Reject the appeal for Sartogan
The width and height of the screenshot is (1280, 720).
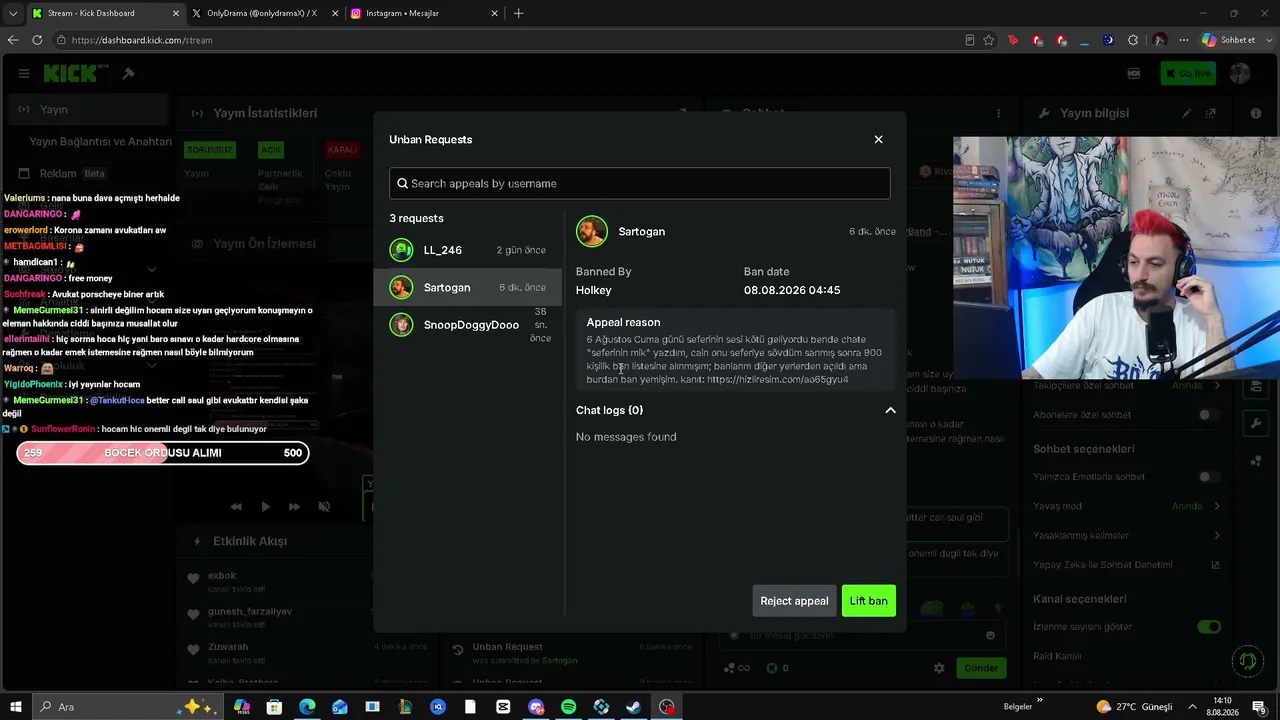794,601
